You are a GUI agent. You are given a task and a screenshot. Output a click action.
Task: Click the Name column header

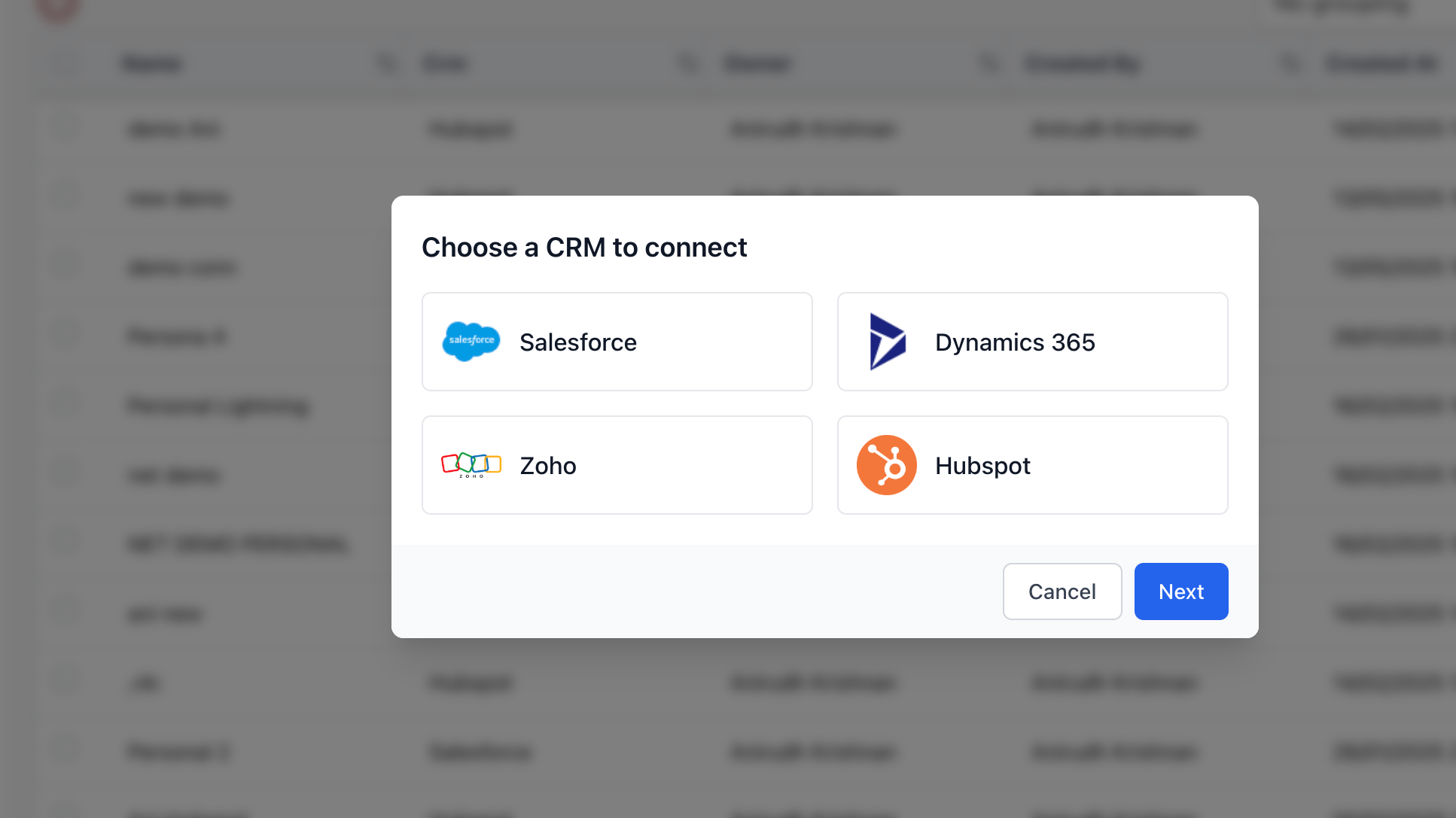(152, 64)
